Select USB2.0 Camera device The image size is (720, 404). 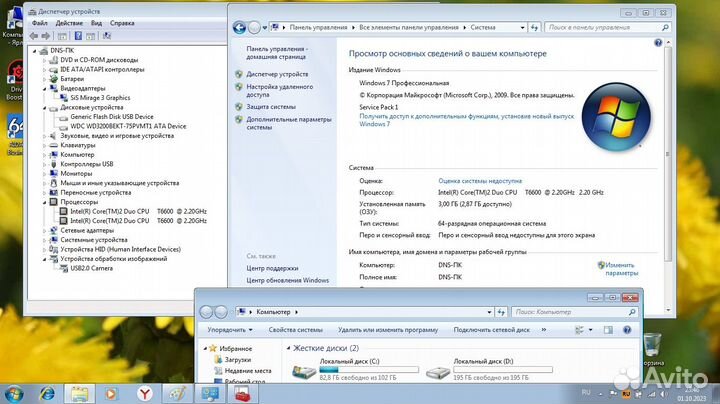pyautogui.click(x=91, y=268)
